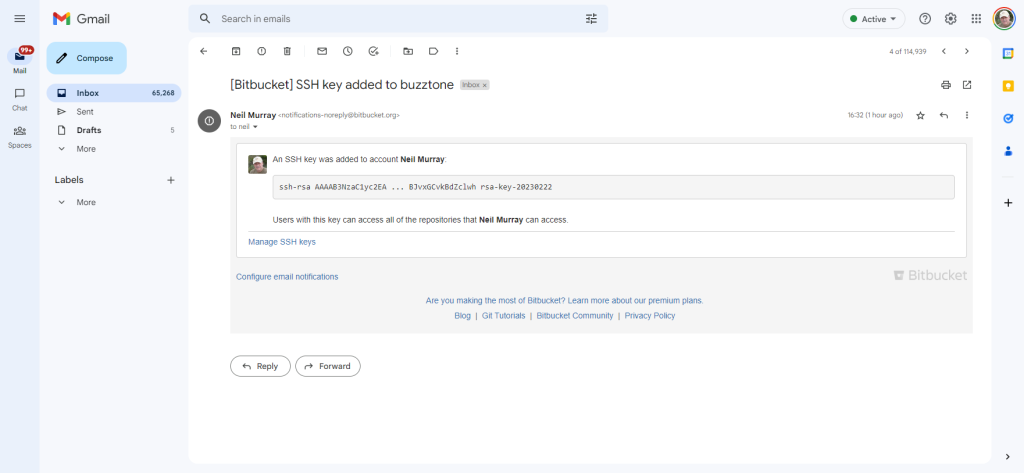
Task: Open the email in a new window
Action: [x=967, y=85]
